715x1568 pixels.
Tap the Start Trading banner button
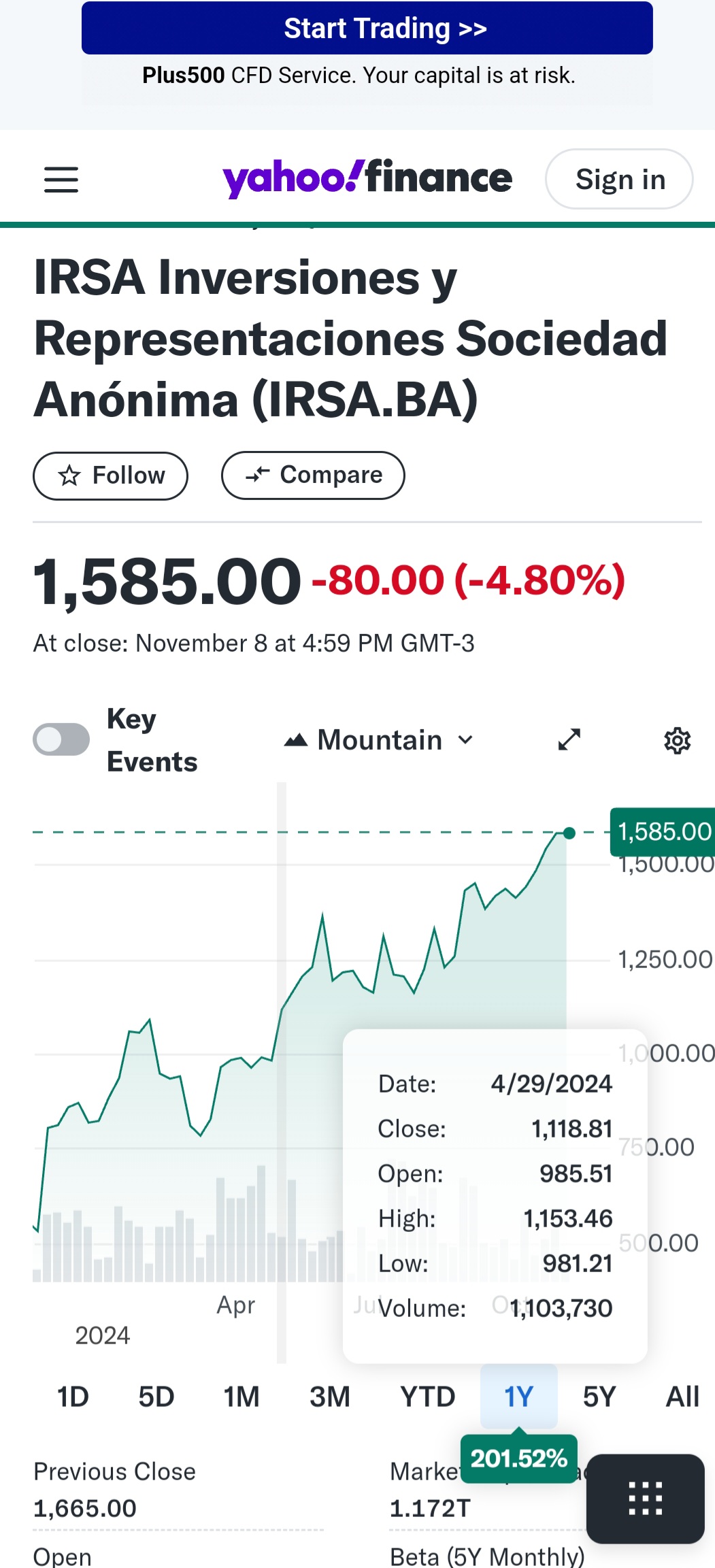367,29
